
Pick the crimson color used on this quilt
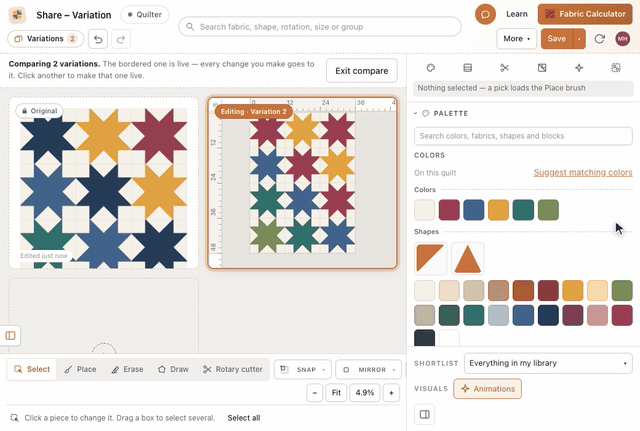click(x=449, y=210)
